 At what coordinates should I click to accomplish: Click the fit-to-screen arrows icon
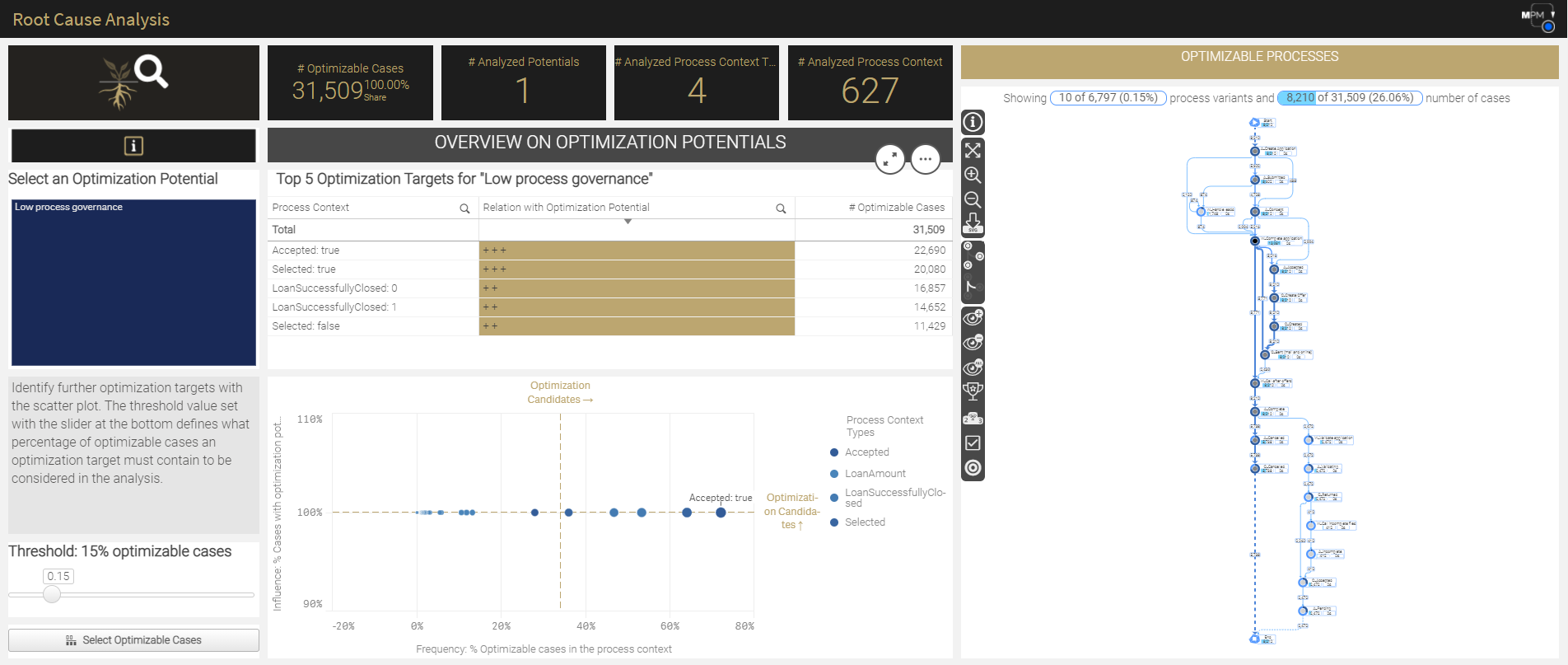point(973,150)
